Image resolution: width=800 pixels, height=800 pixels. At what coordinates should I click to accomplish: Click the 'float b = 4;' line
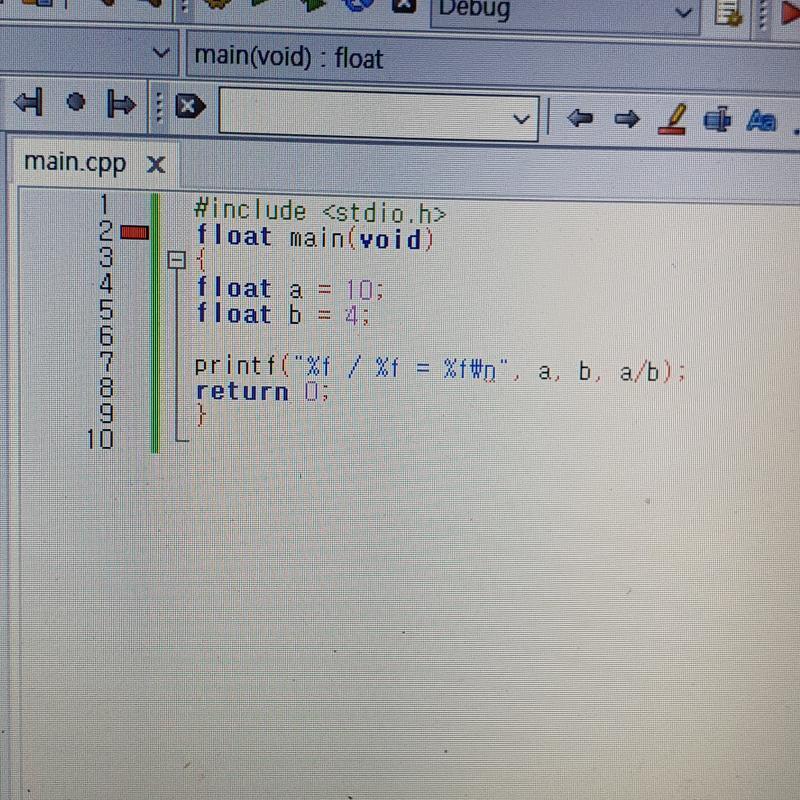283,314
